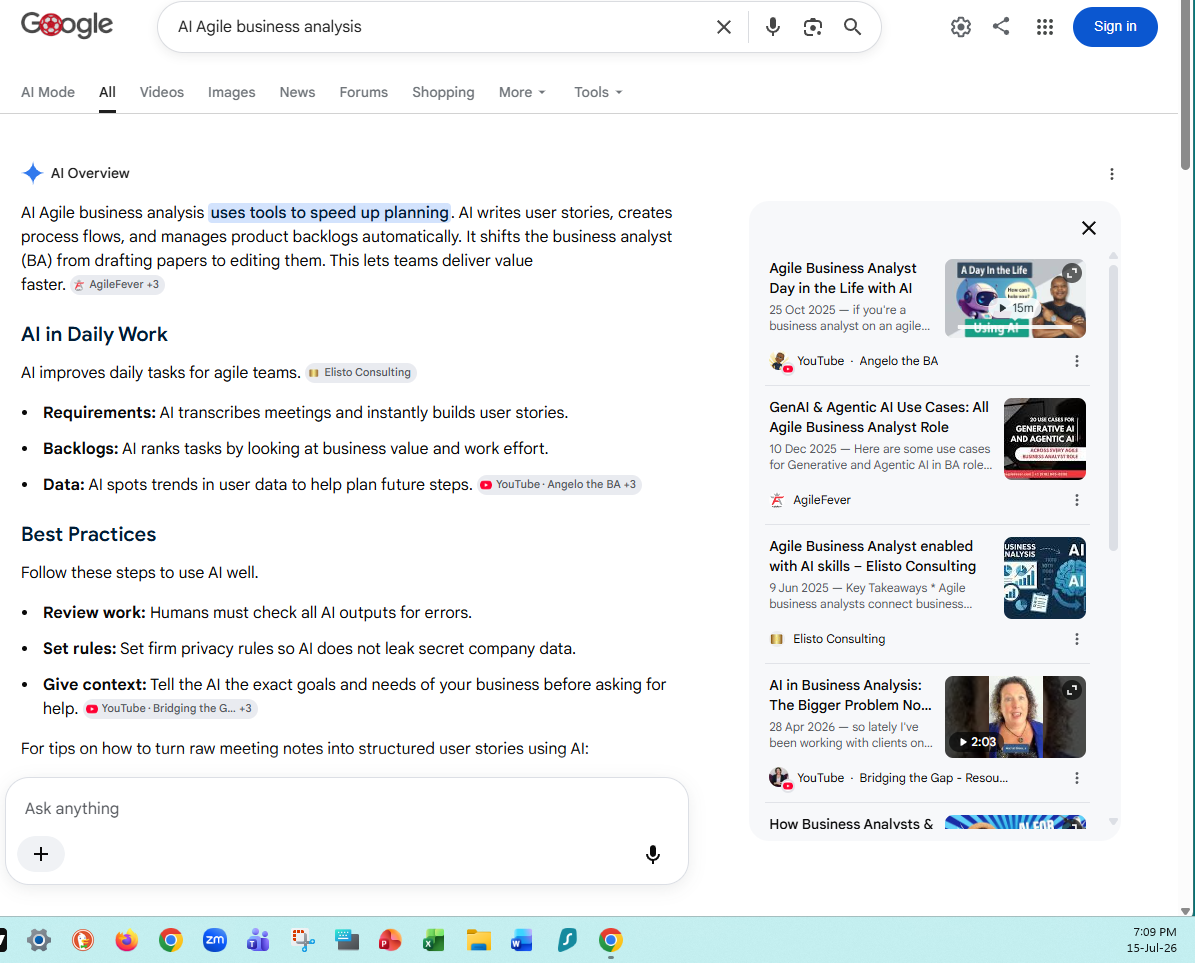The image size is (1195, 963).
Task: Launch Firefox from the taskbar
Action: click(x=127, y=941)
